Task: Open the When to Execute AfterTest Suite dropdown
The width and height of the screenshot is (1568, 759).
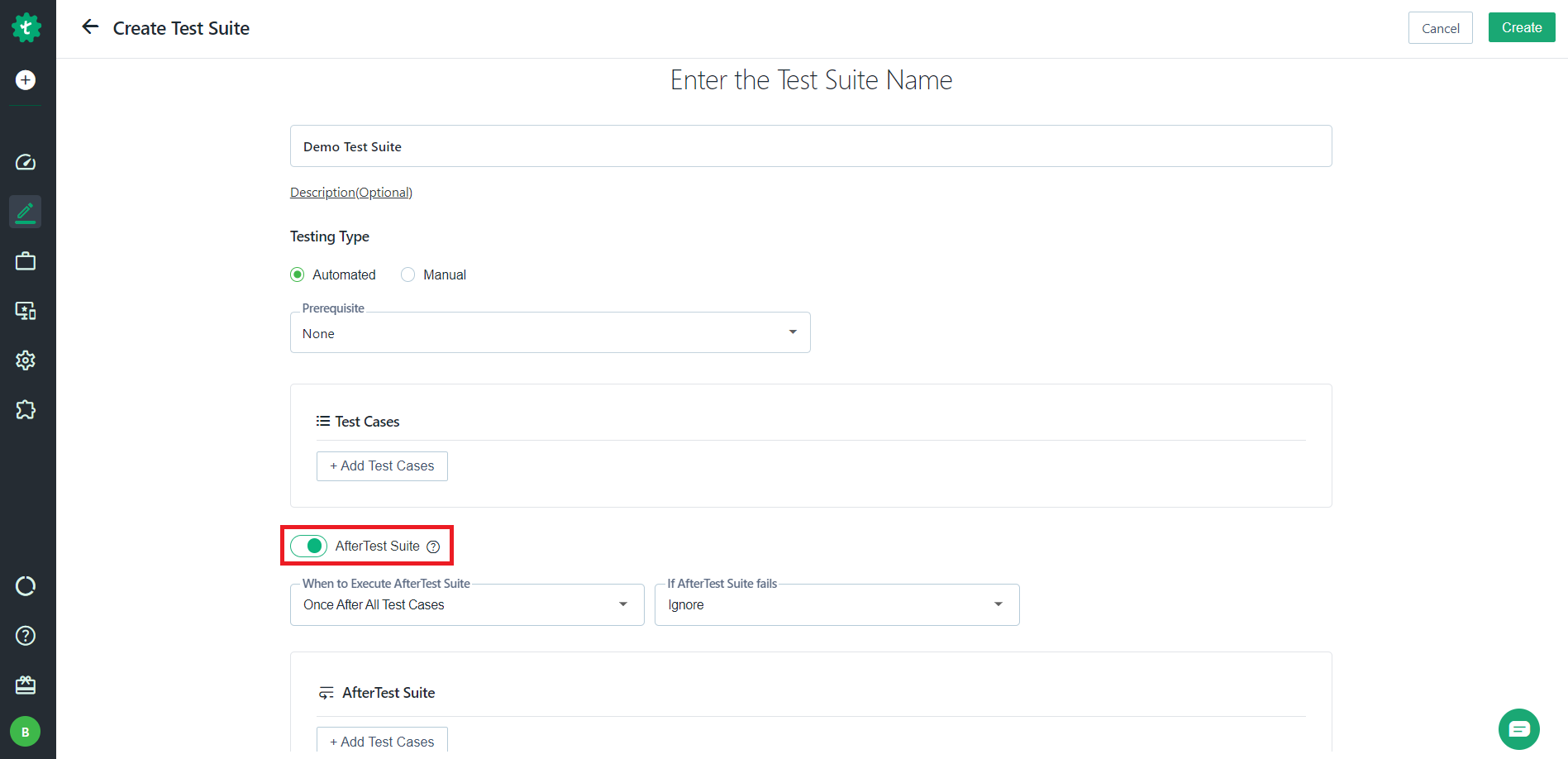Action: [467, 604]
